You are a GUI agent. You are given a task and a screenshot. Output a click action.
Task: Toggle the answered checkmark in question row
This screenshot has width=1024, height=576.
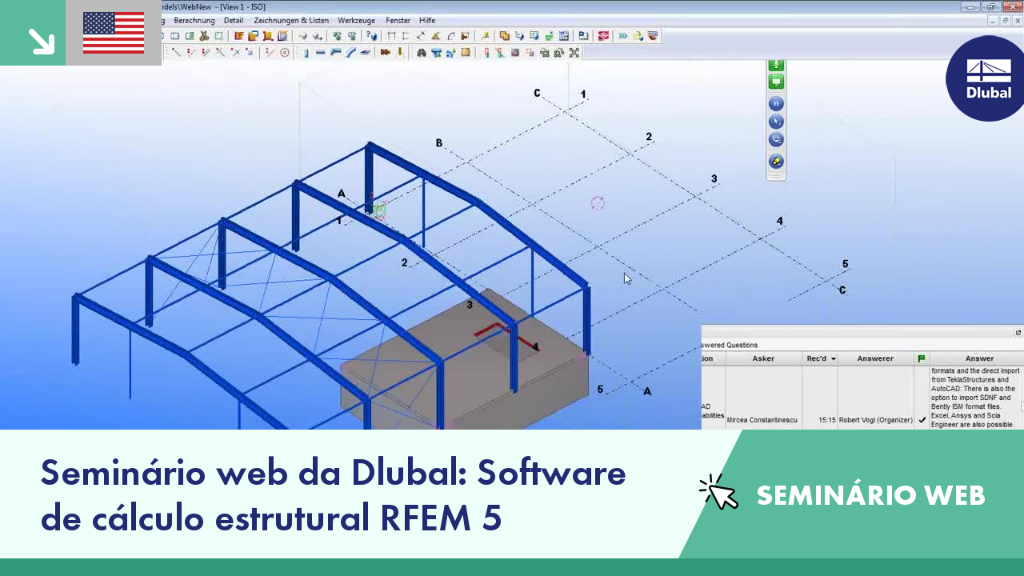click(921, 420)
